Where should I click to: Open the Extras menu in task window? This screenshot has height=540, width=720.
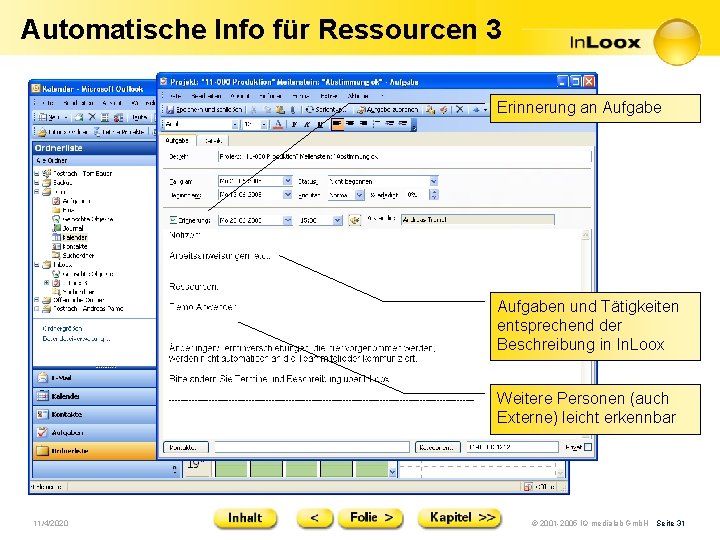click(328, 96)
